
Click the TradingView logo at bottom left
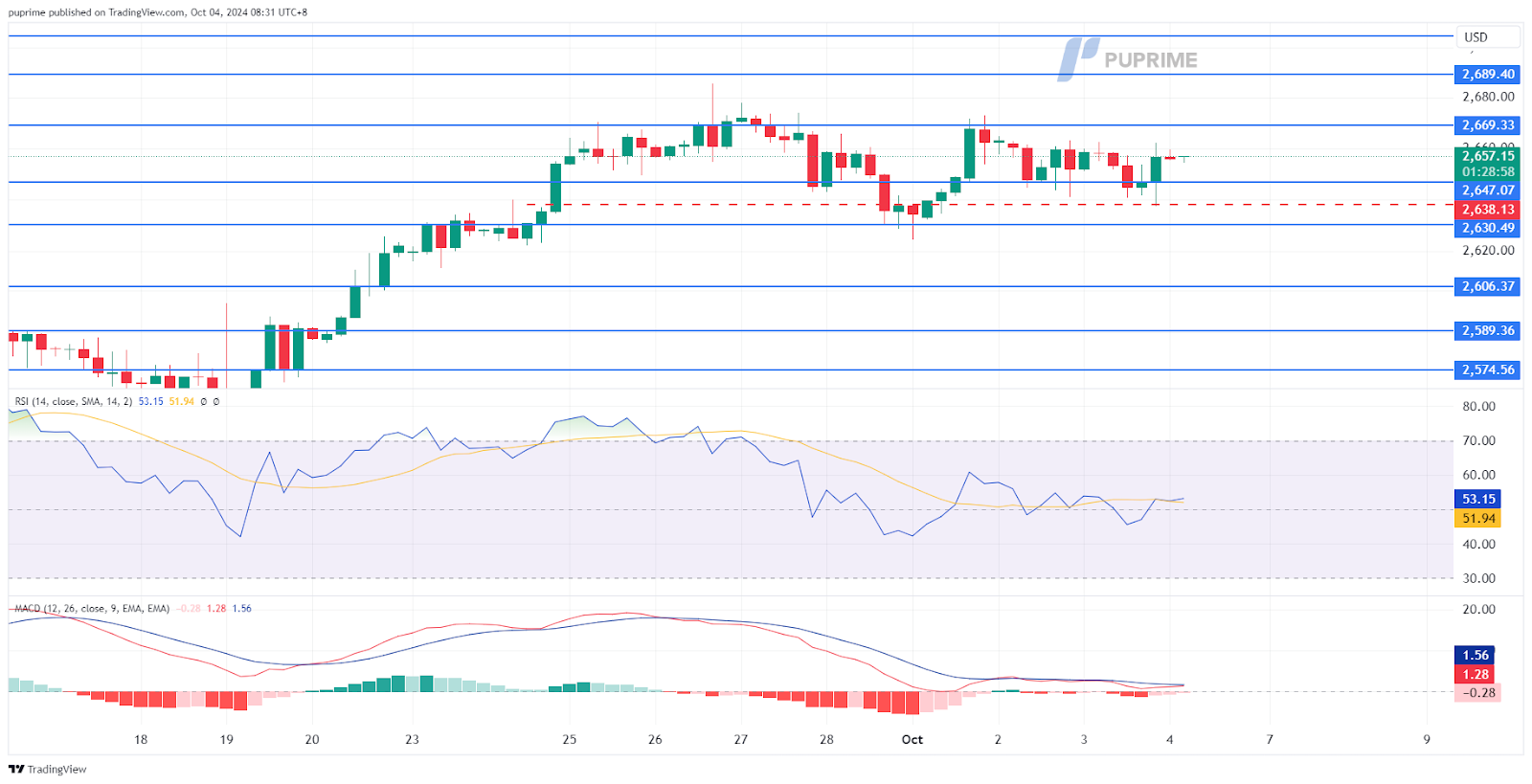point(47,769)
